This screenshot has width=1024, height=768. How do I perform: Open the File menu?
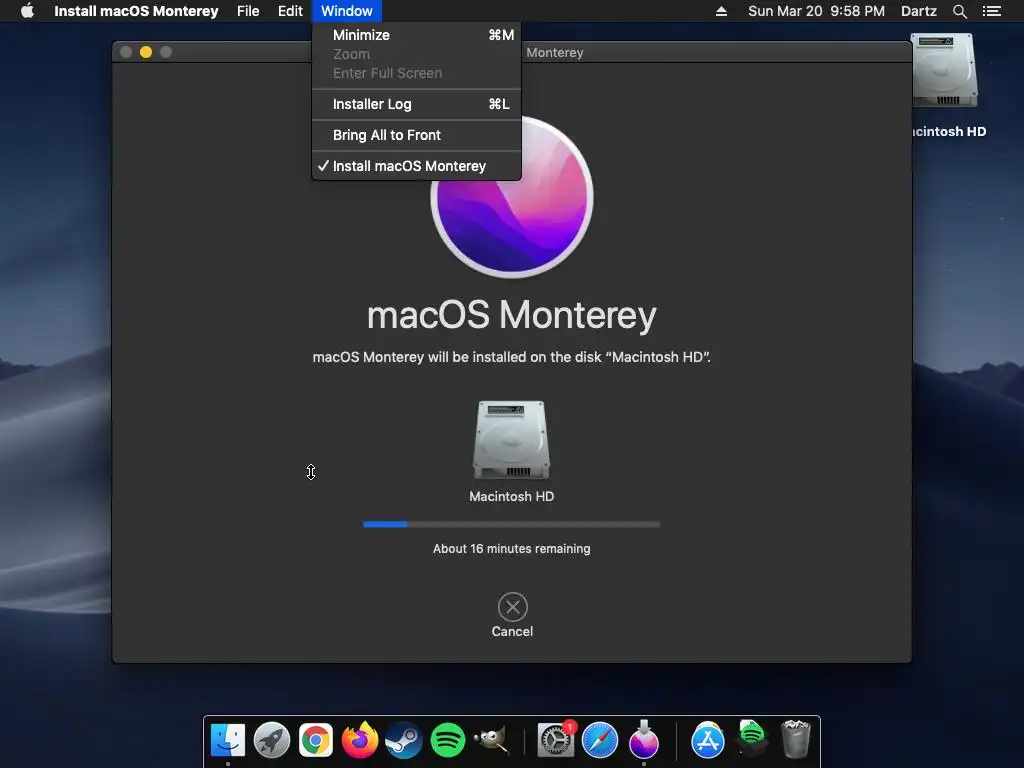(x=248, y=11)
